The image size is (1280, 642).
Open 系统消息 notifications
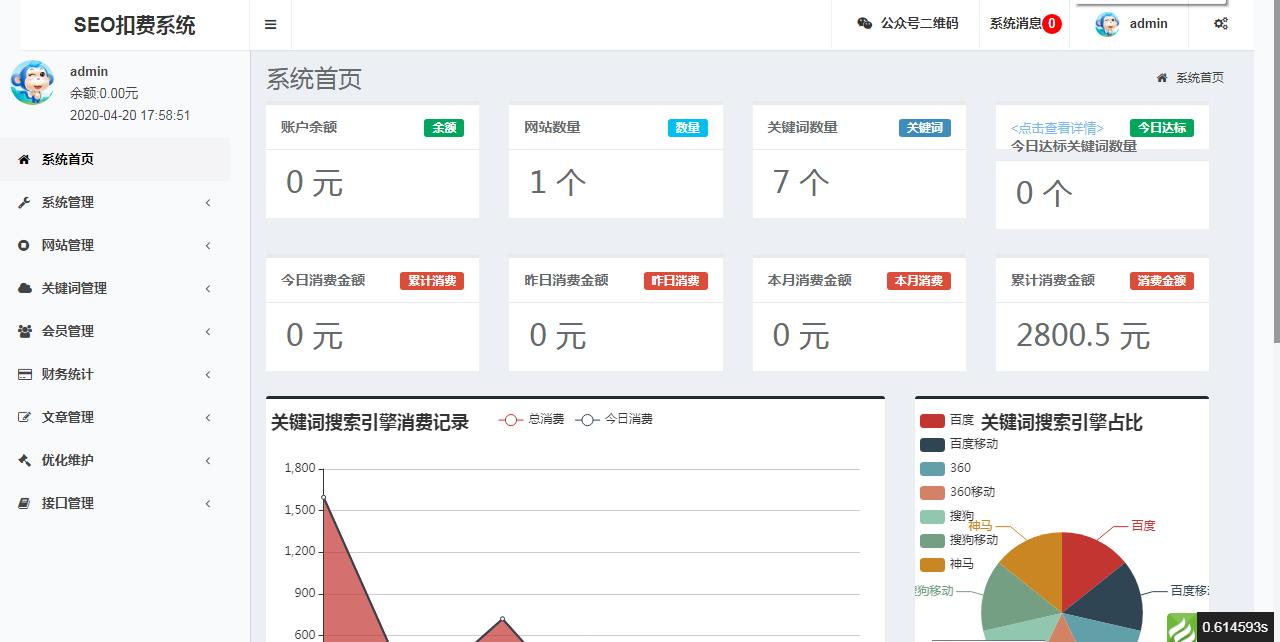(1025, 24)
